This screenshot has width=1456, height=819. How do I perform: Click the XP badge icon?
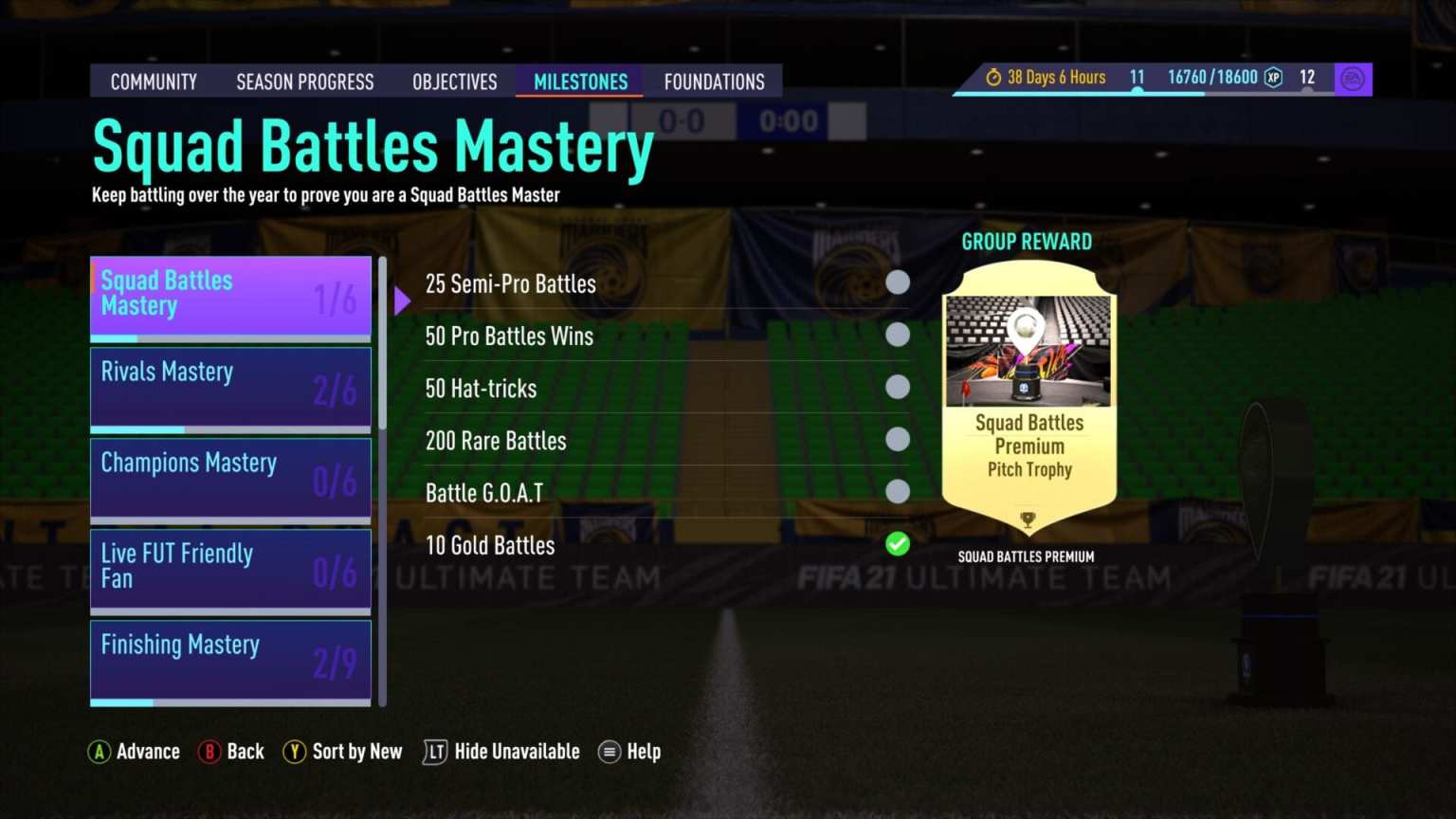[1274, 78]
